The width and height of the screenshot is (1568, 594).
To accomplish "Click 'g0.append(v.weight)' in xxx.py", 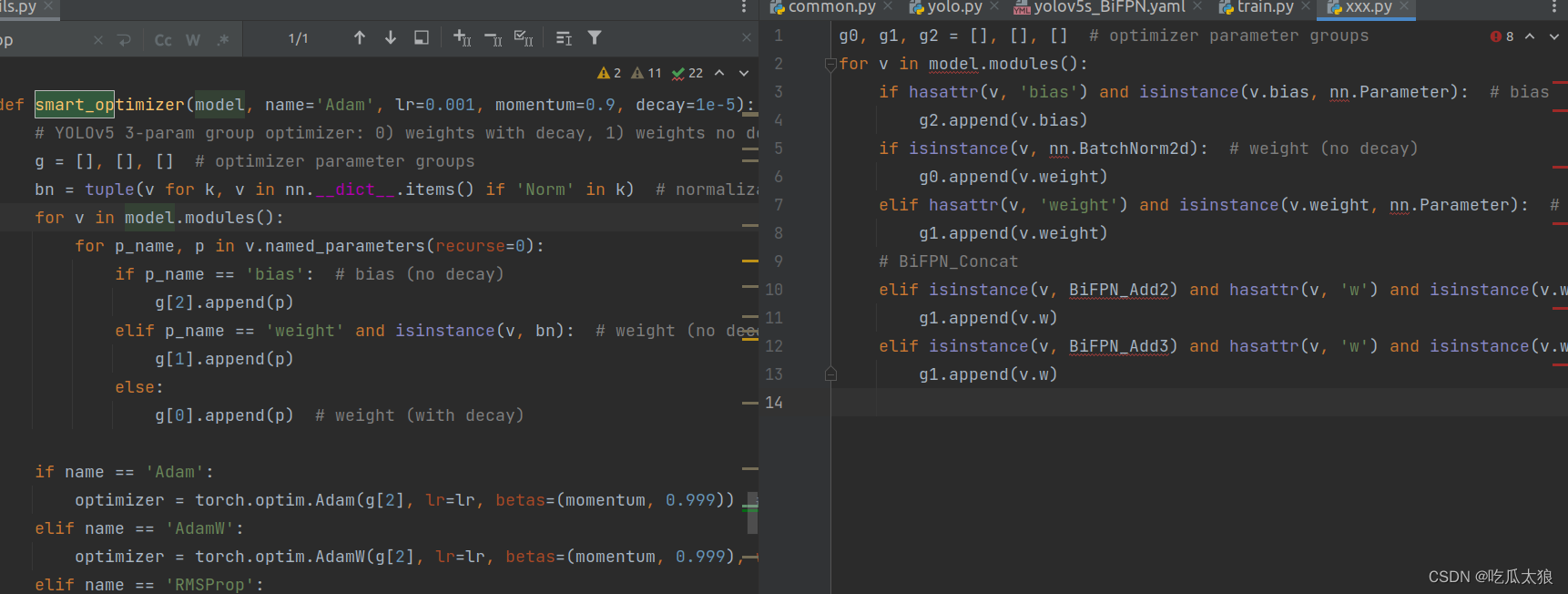I will point(1013,177).
